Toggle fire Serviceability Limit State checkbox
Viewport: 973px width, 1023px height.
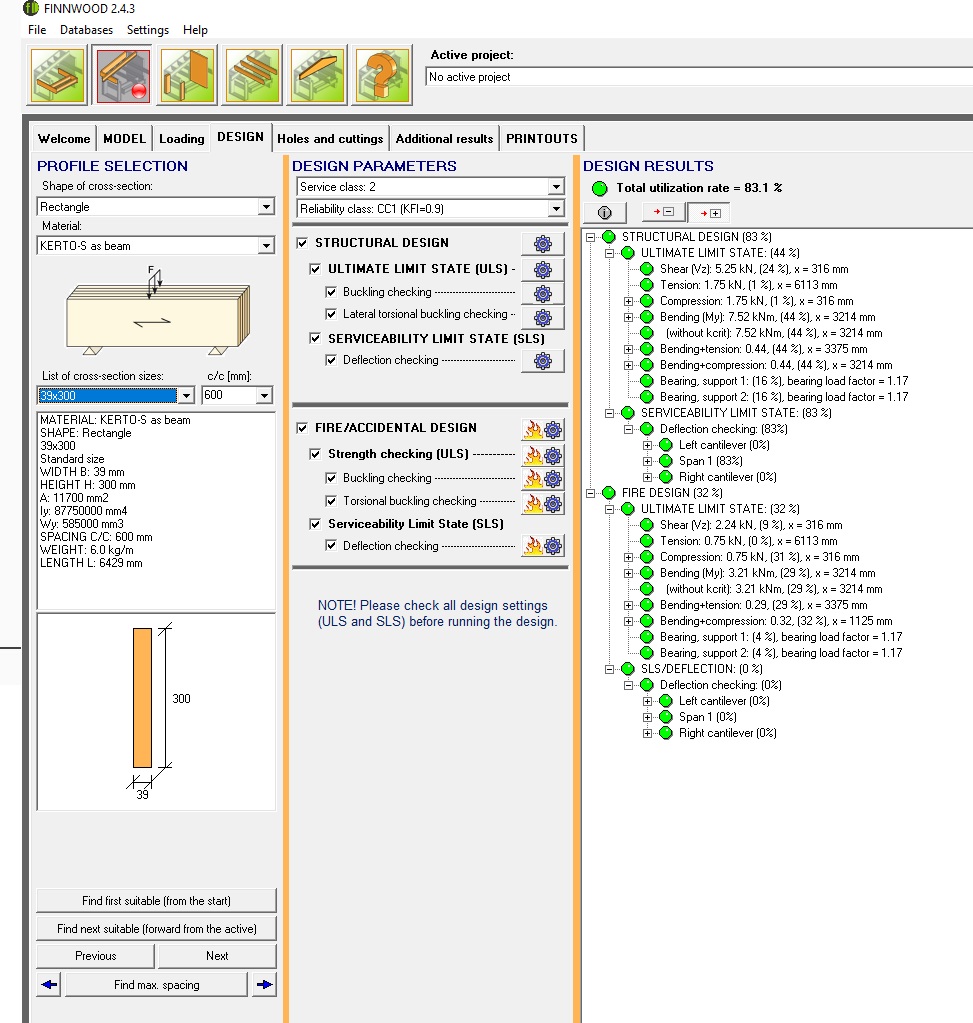point(315,524)
